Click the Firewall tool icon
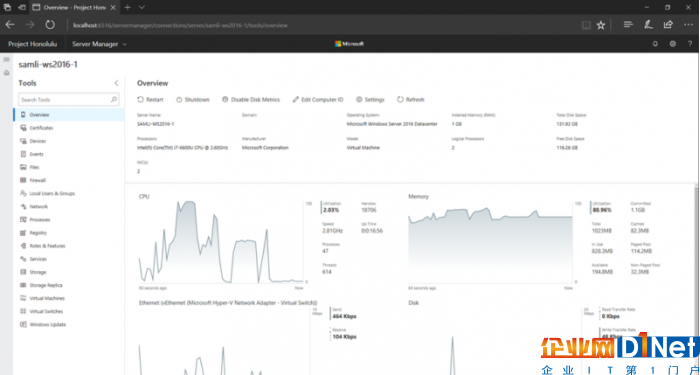Viewport: 700px width, 375px height. coord(23,180)
